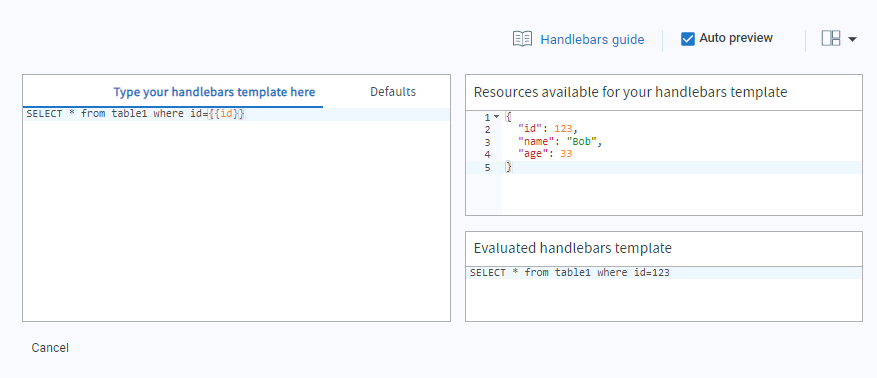Click the "id": 123 line in resources
877x378 pixels.
[548, 130]
